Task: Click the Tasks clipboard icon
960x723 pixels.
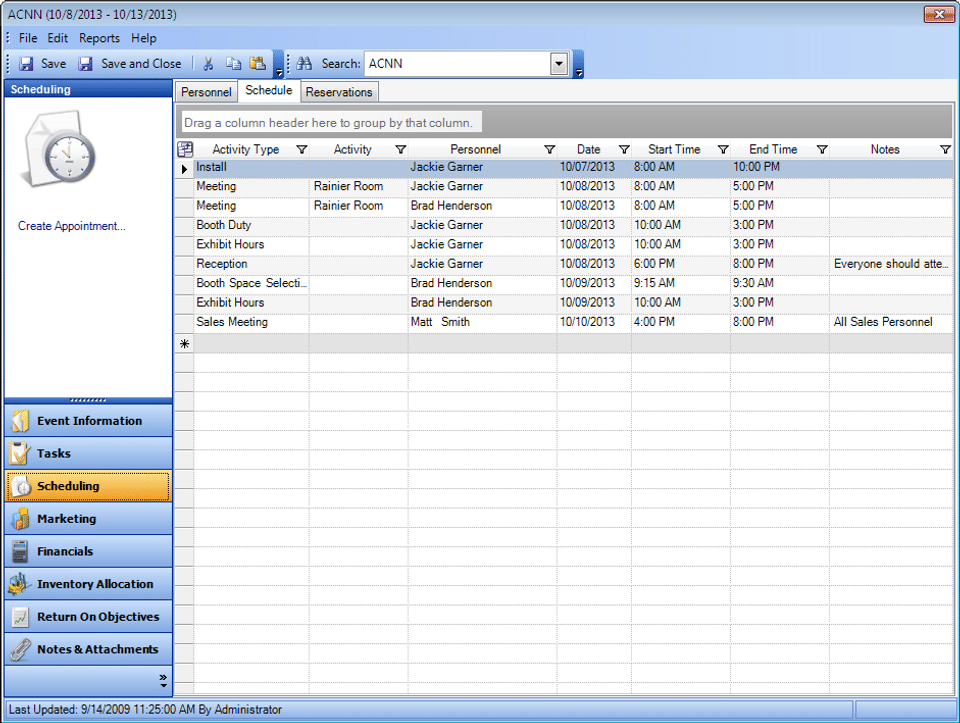Action: 20,454
